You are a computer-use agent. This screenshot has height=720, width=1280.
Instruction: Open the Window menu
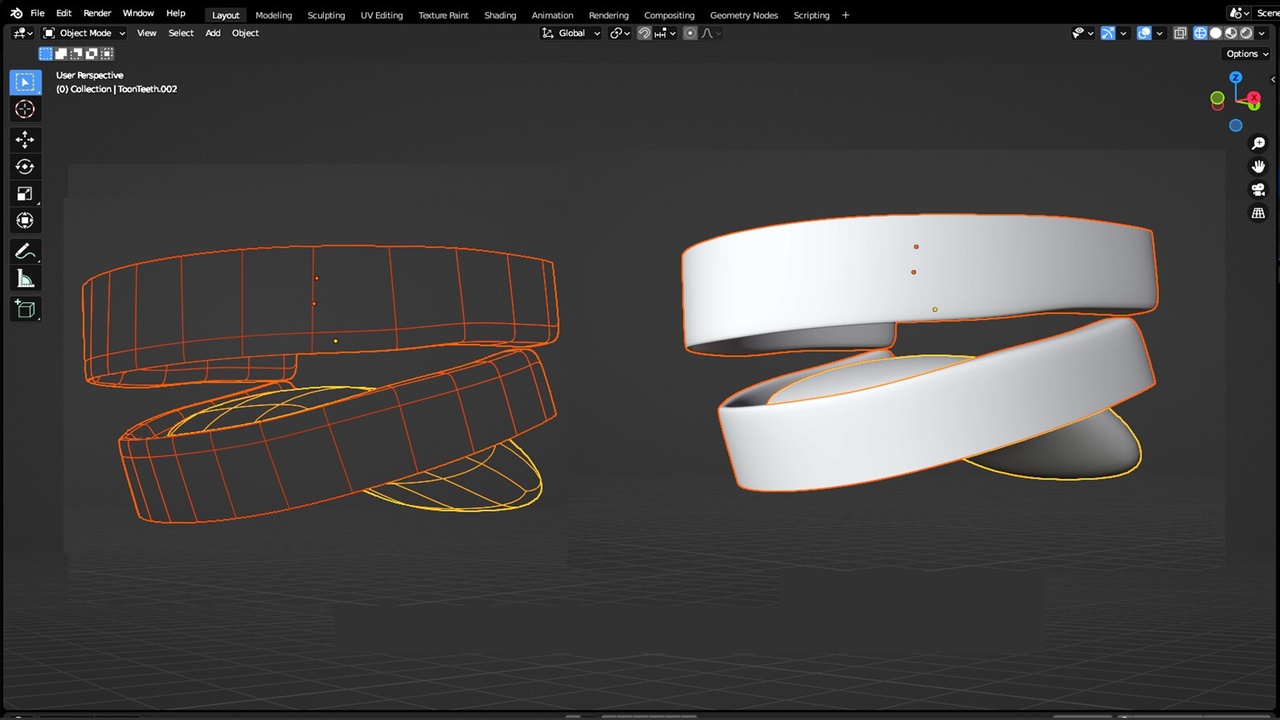click(x=138, y=14)
